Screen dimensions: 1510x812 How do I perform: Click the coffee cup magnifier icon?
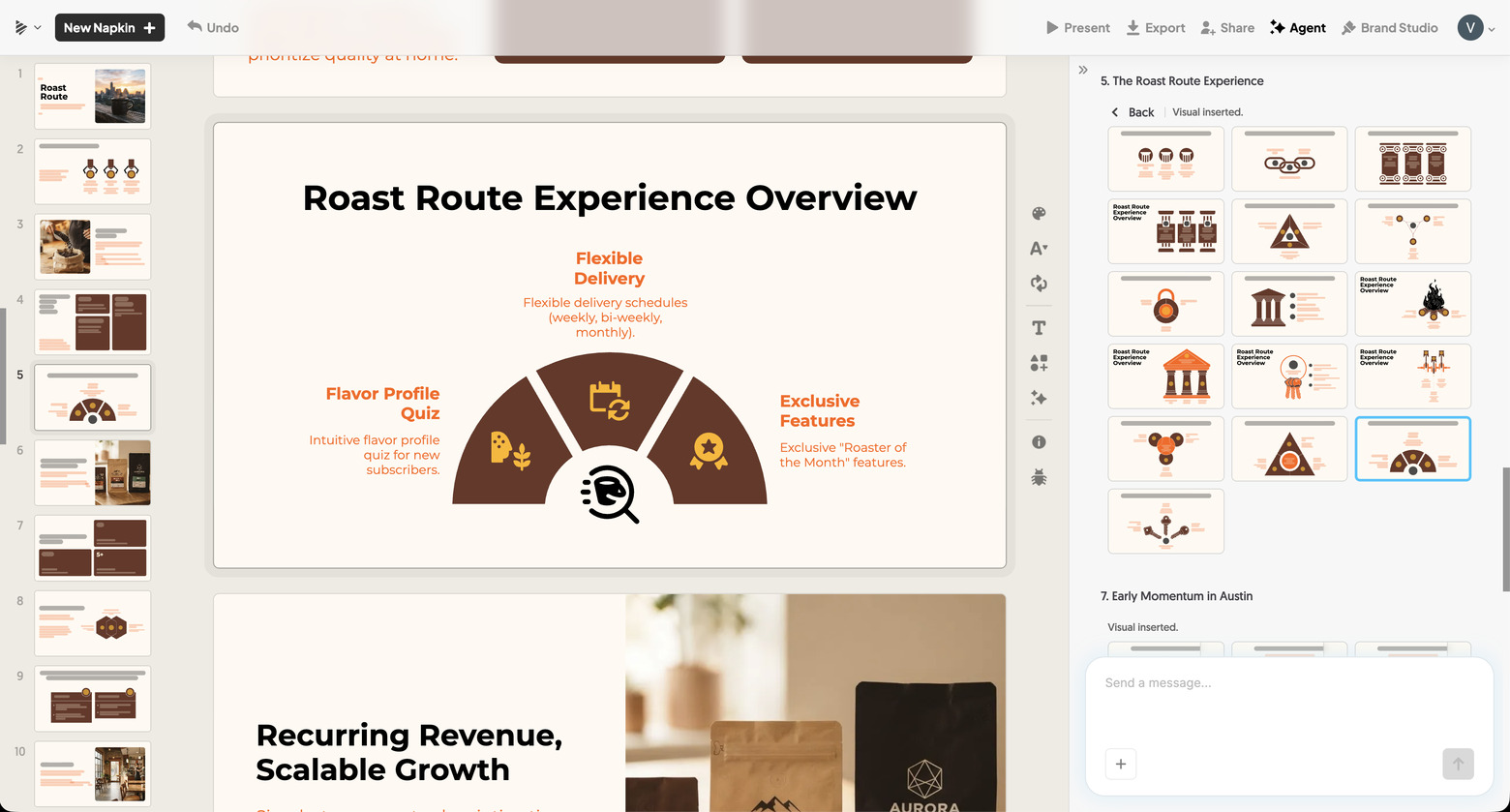[x=610, y=495]
